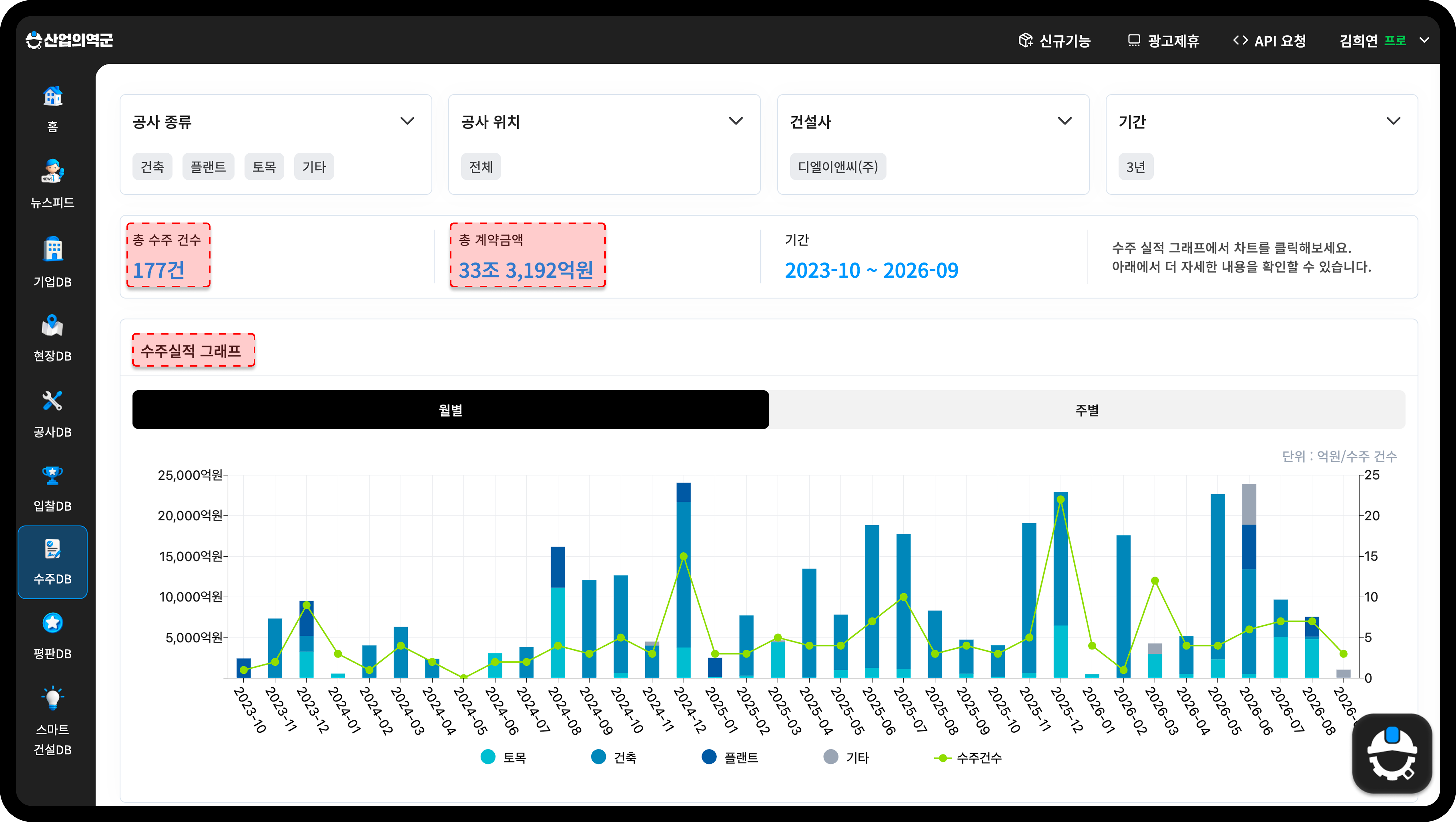Click the 광고제휴 monitor icon
The width and height of the screenshot is (1456, 822).
(1134, 40)
